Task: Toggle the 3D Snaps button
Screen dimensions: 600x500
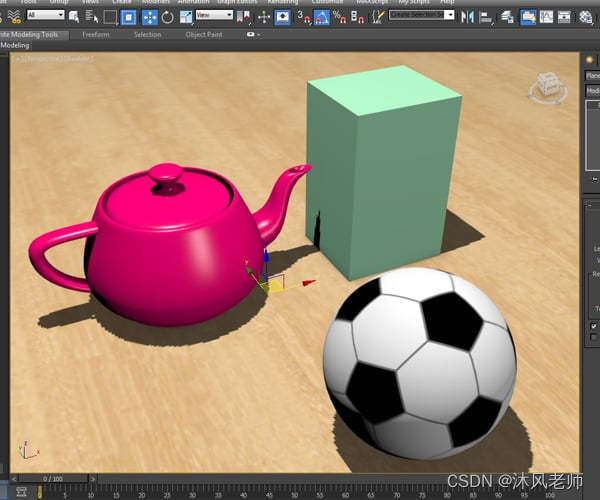Action: click(304, 17)
